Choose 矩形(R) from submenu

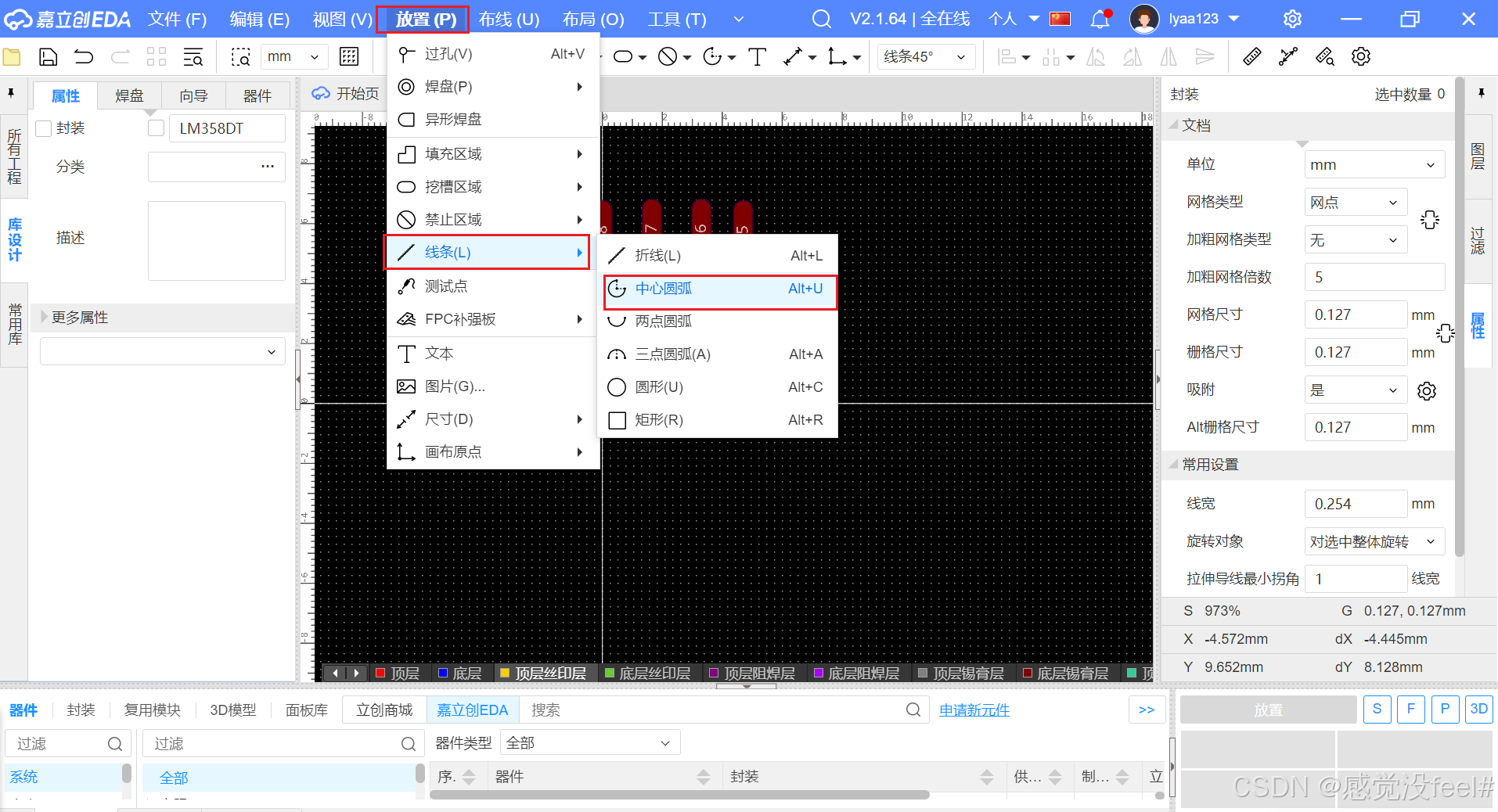tap(718, 420)
